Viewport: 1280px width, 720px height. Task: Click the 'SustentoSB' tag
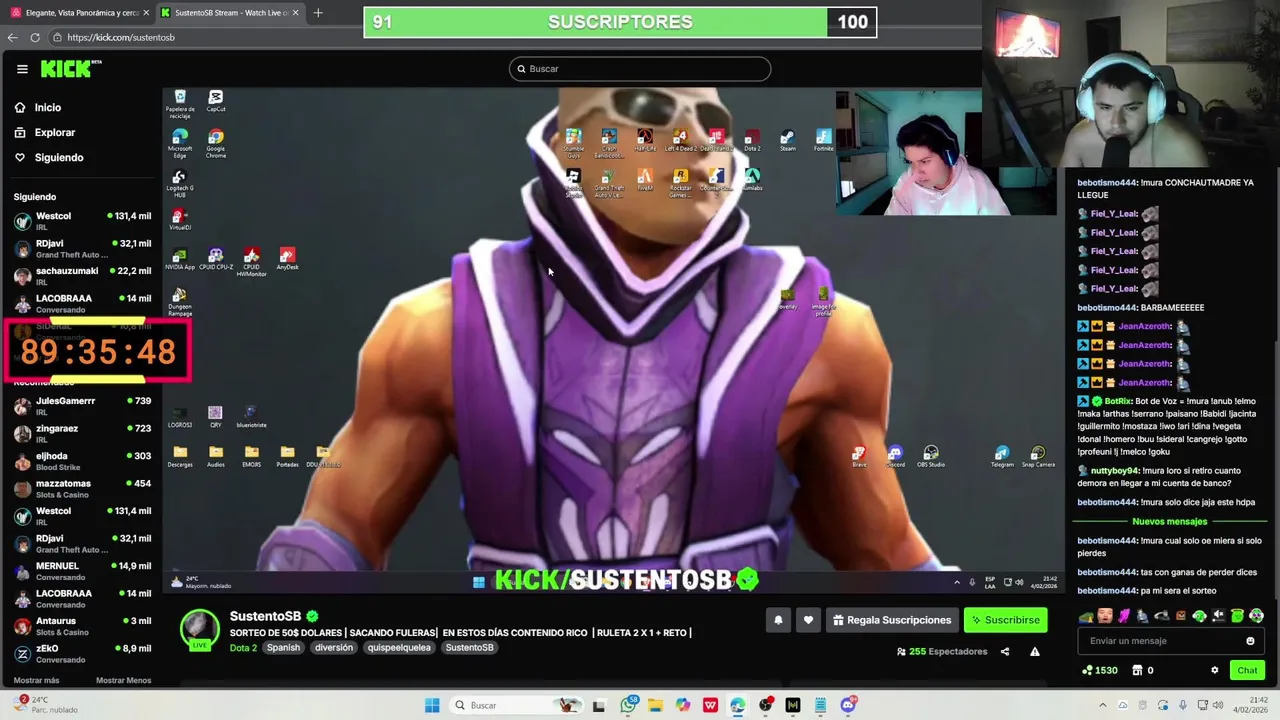(x=469, y=647)
